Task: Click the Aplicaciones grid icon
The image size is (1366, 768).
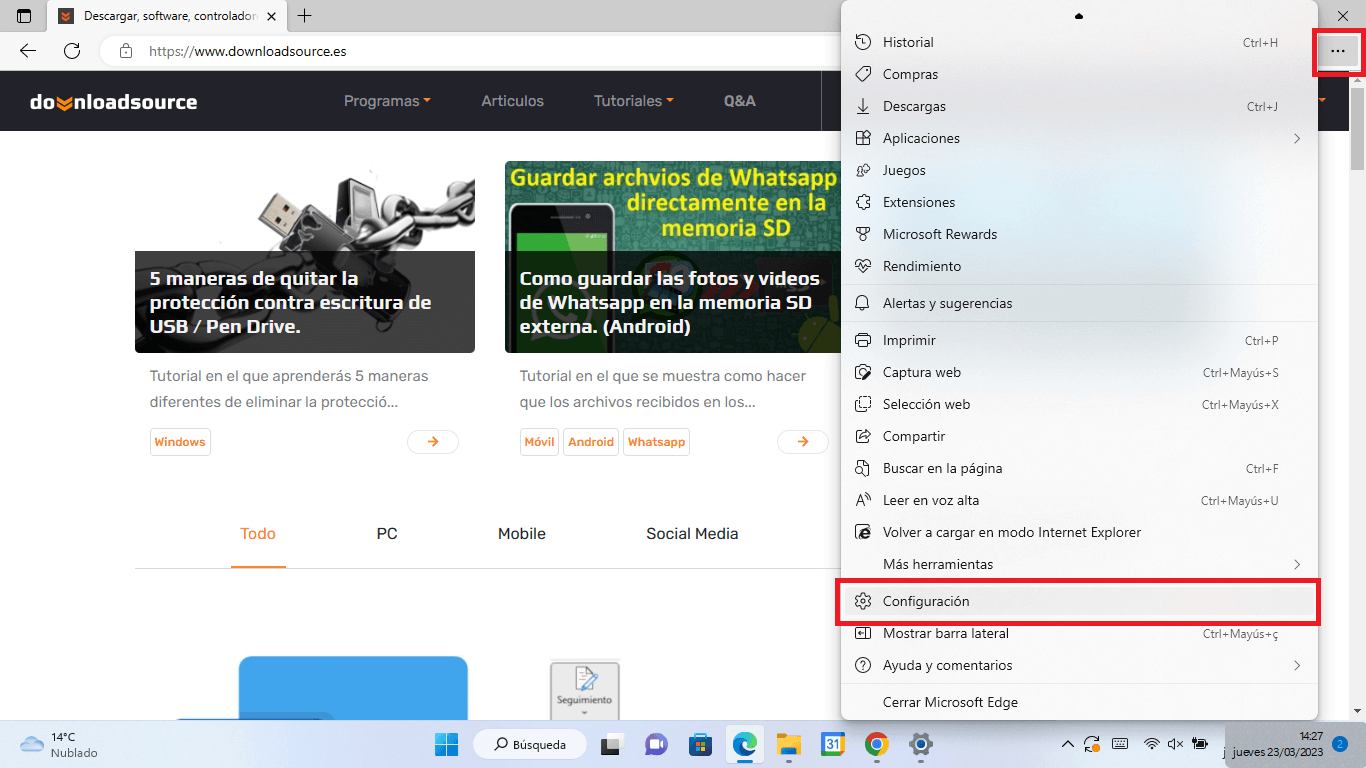Action: coord(864,138)
